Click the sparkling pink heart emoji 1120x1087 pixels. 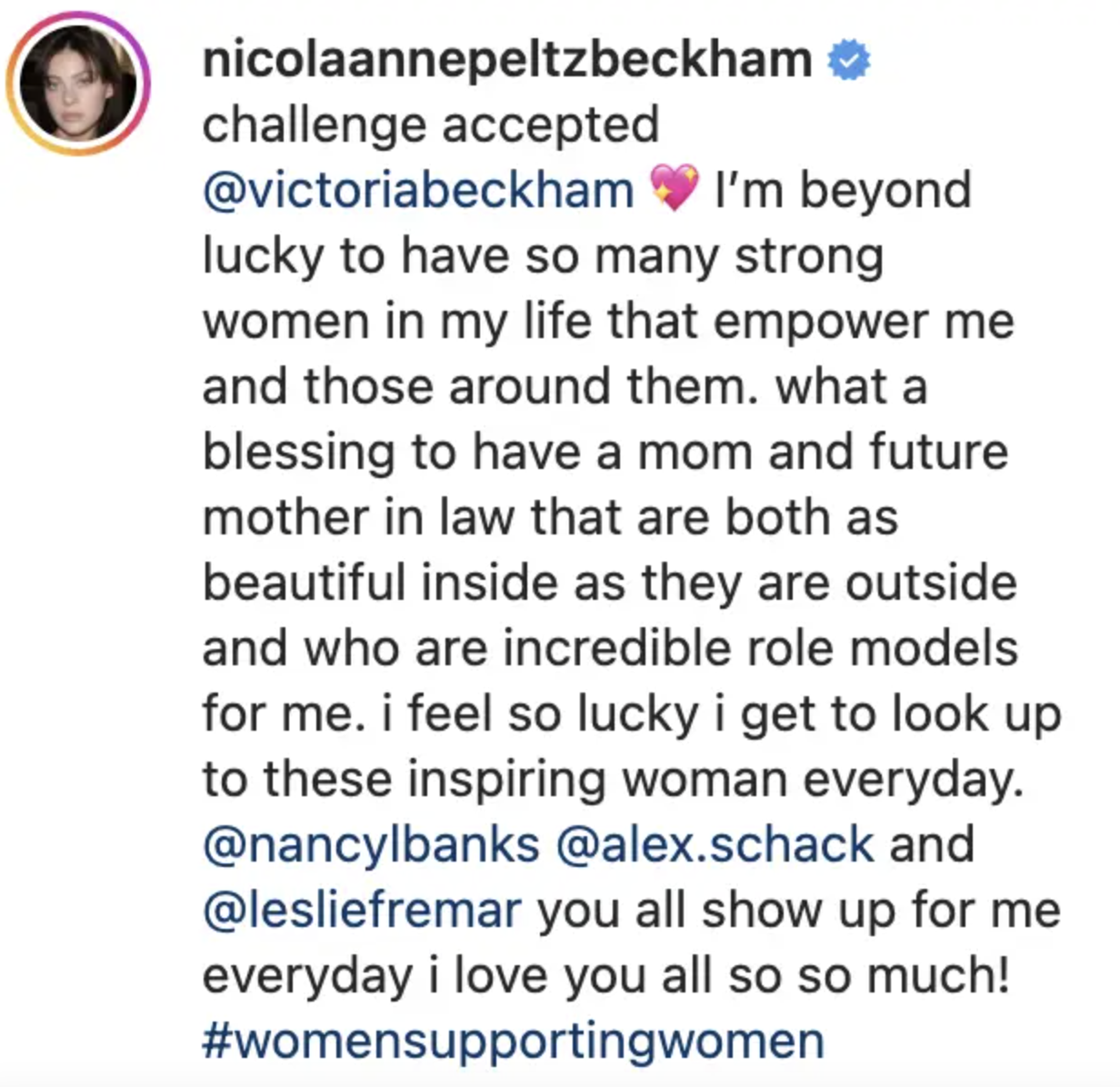click(x=675, y=189)
